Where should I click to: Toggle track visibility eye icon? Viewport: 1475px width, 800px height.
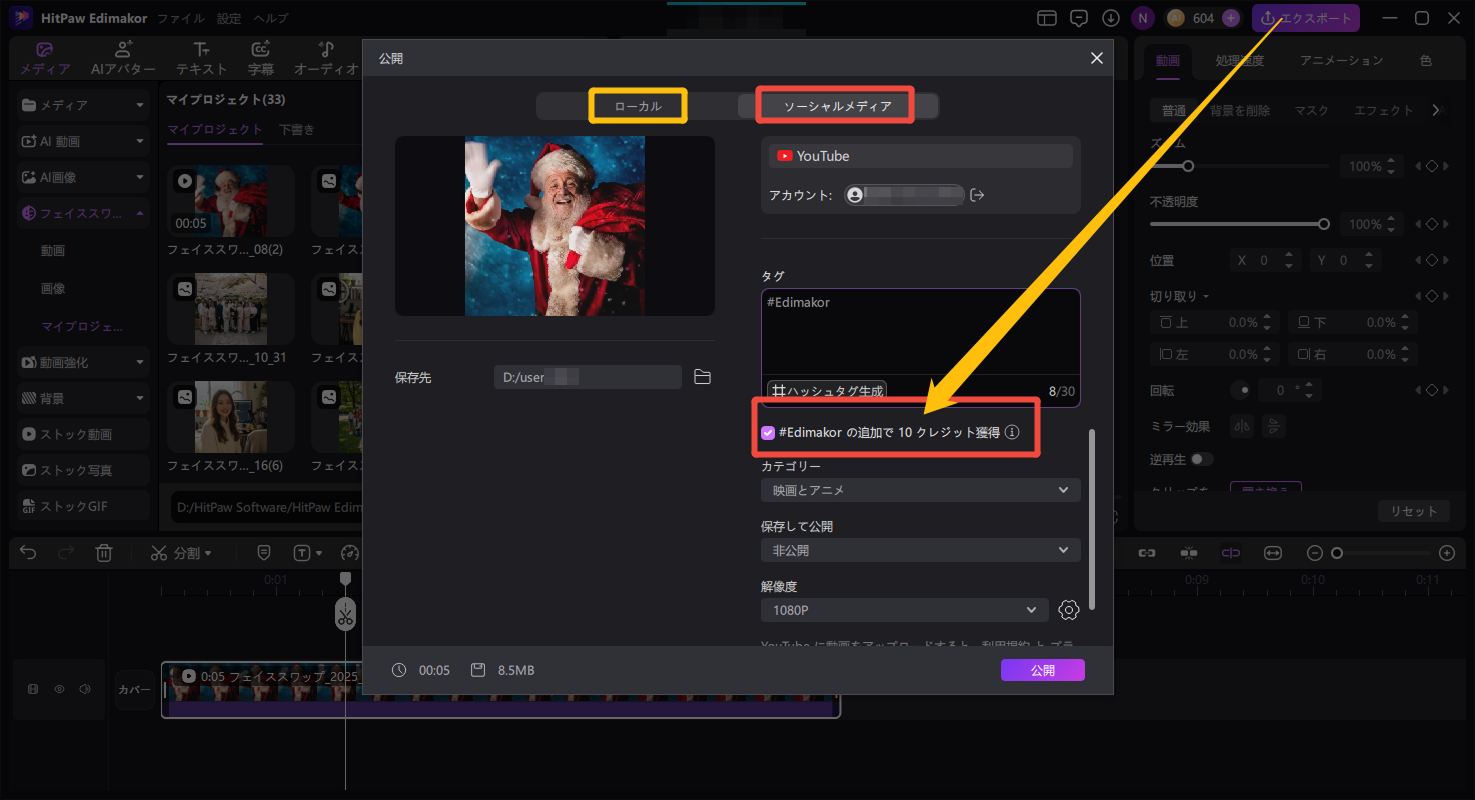click(x=59, y=689)
